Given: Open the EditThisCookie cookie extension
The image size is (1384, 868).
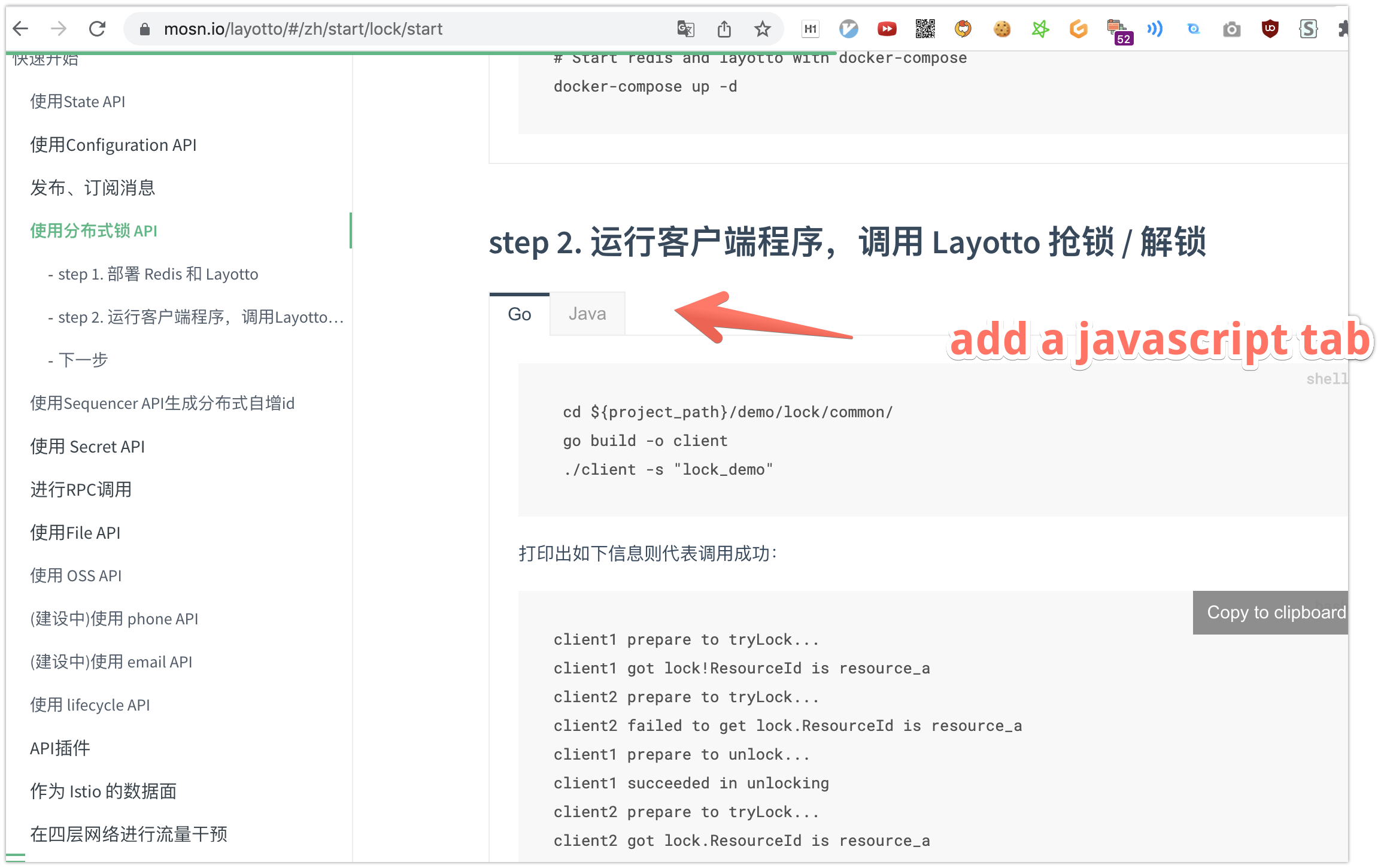Looking at the screenshot, I should [x=1002, y=28].
